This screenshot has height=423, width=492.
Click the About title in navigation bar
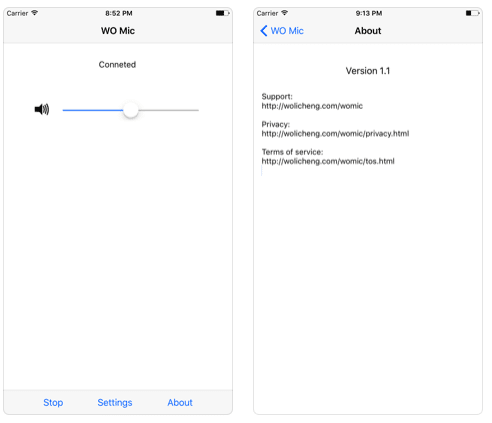click(368, 31)
